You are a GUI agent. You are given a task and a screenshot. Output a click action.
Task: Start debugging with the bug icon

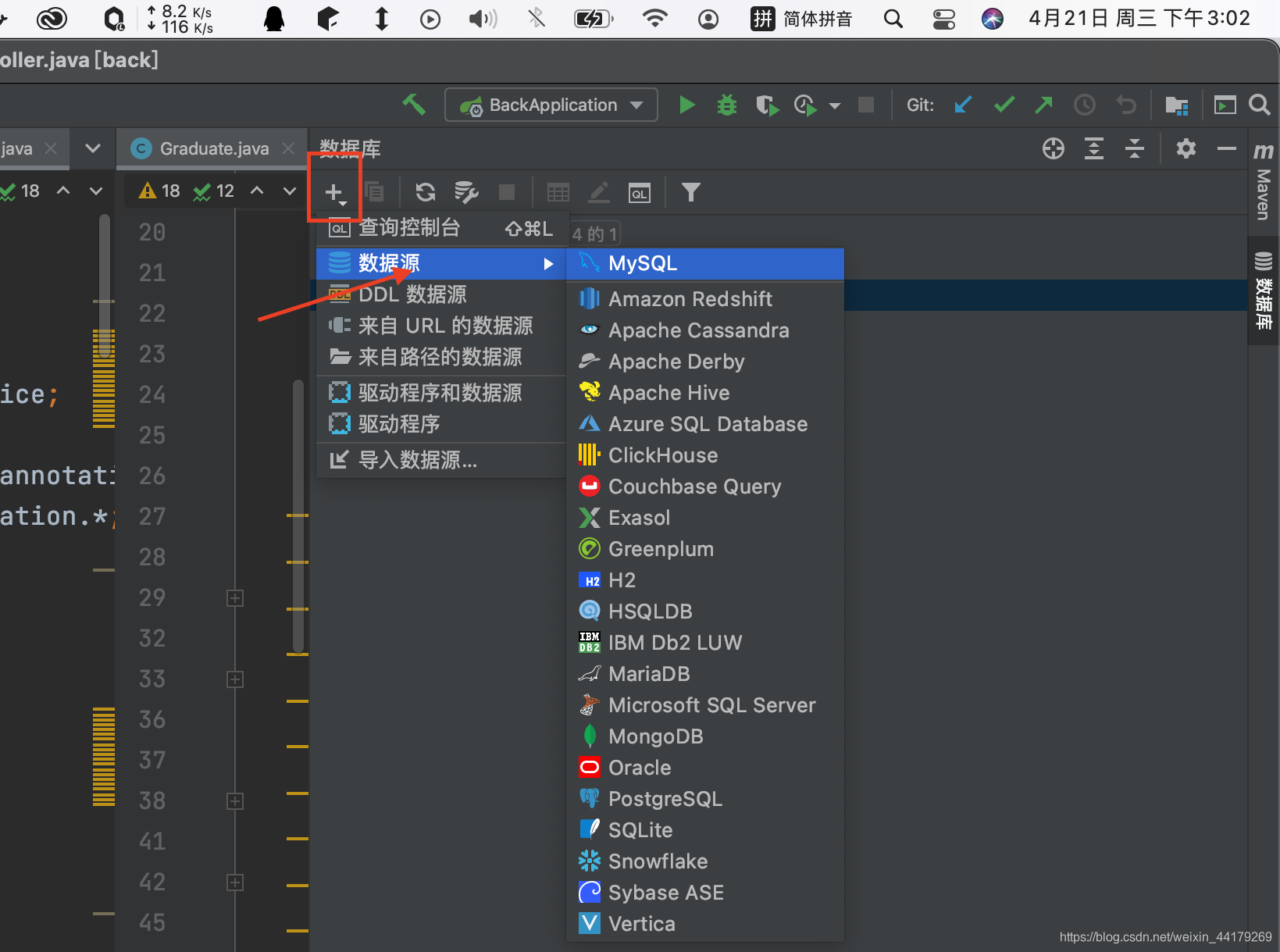[727, 105]
